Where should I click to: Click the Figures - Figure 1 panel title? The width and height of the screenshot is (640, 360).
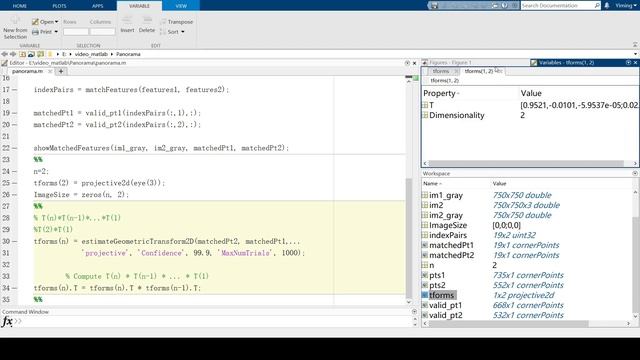[x=450, y=62]
